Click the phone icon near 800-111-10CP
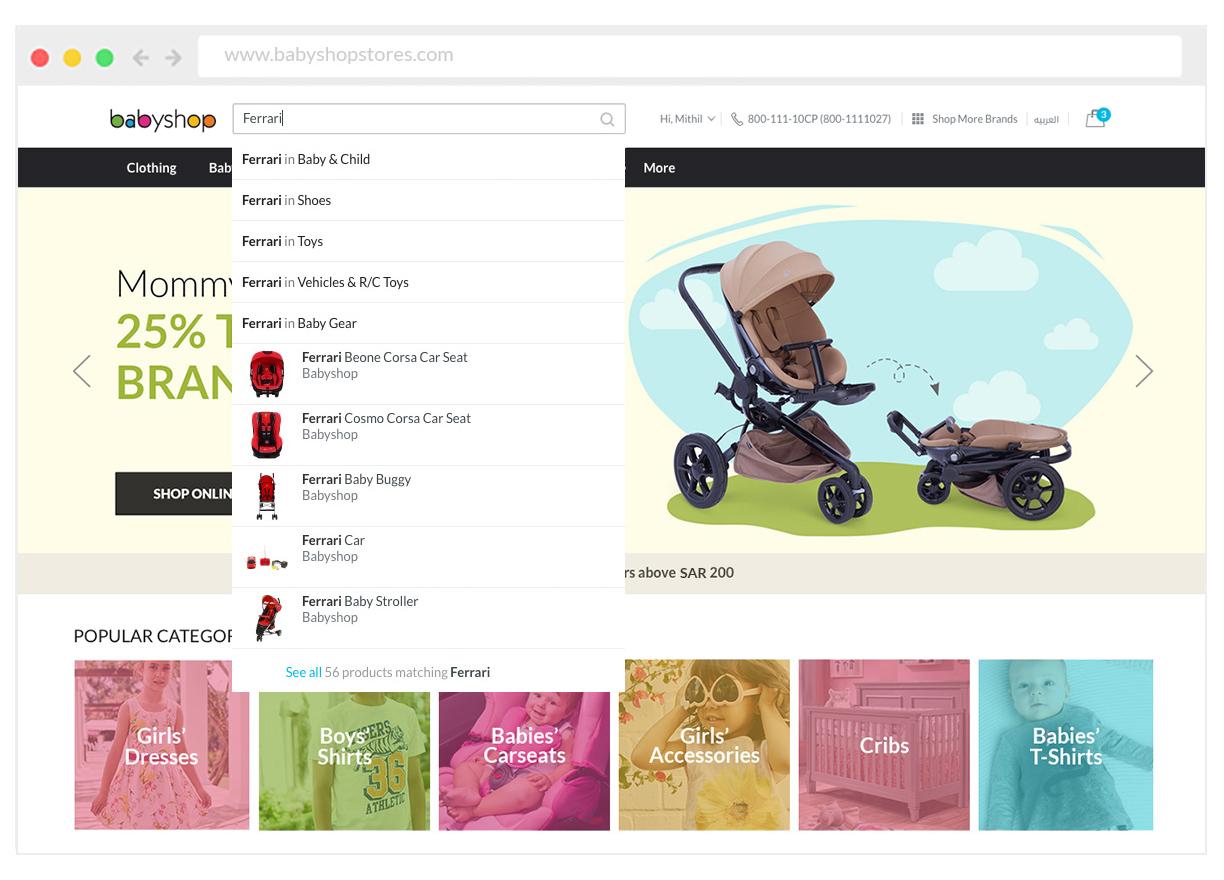 click(737, 119)
